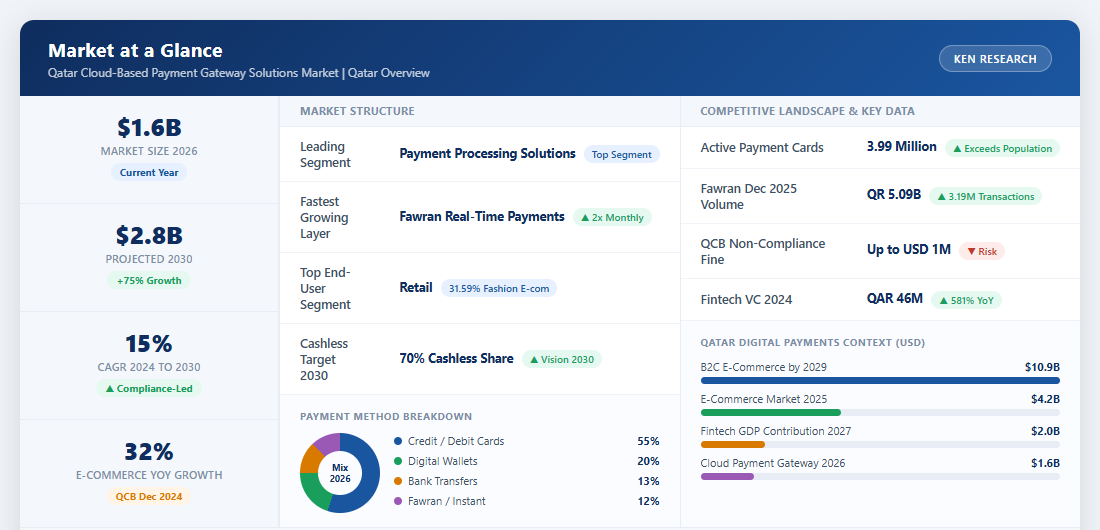Viewport: 1100px width, 530px height.
Task: Click the B2C E-Commerce by 2029 bar
Action: tap(880, 380)
